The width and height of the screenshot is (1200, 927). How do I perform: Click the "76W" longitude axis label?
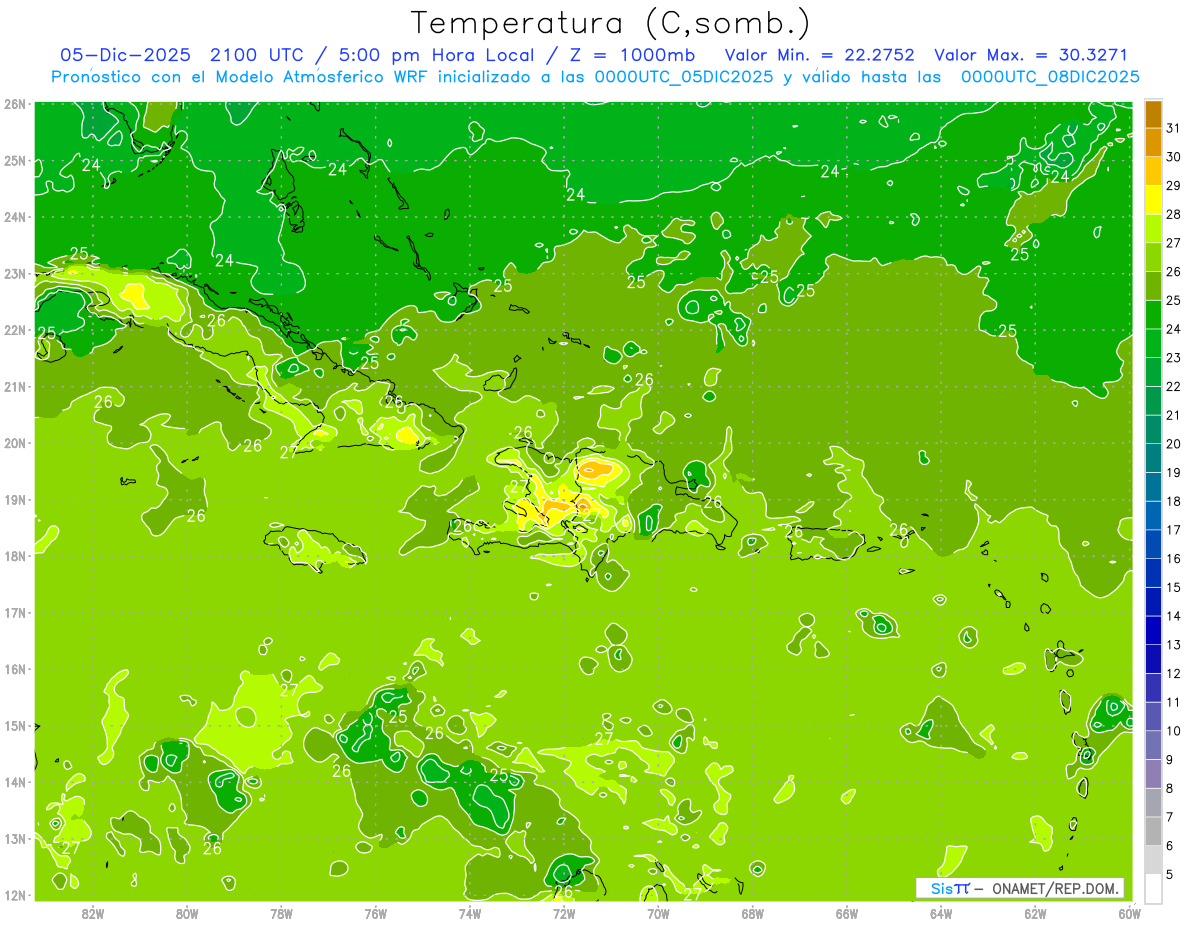point(376,913)
